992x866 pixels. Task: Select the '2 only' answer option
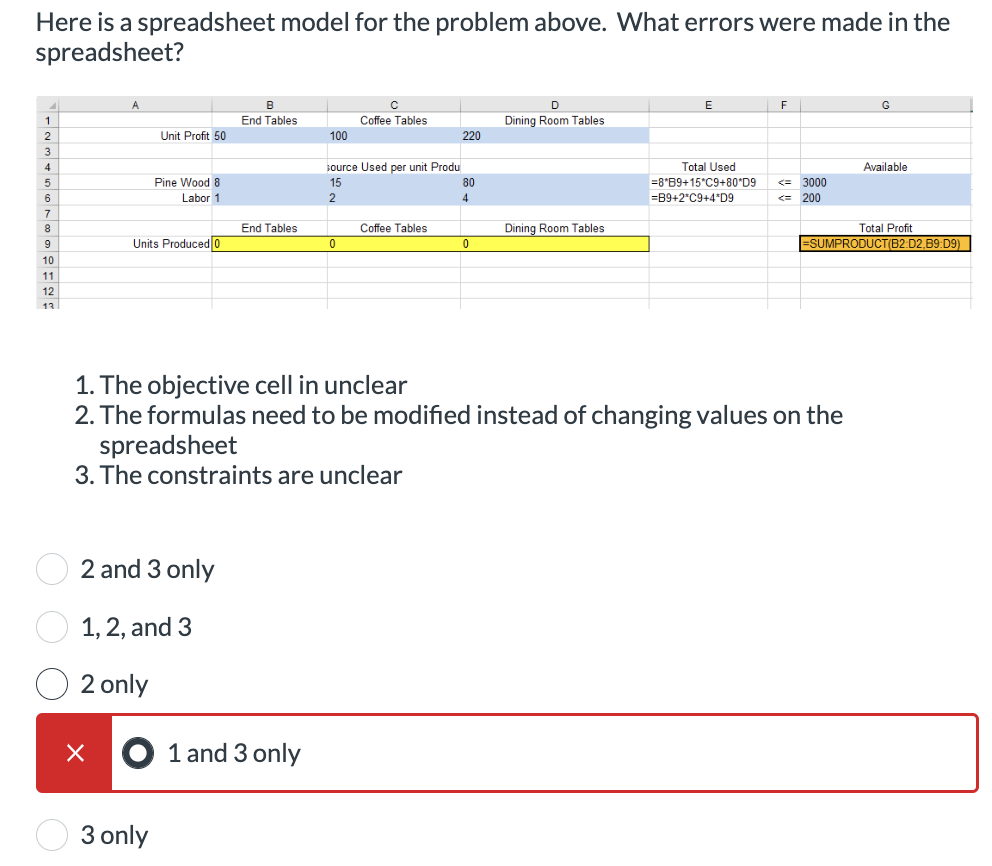coord(52,684)
